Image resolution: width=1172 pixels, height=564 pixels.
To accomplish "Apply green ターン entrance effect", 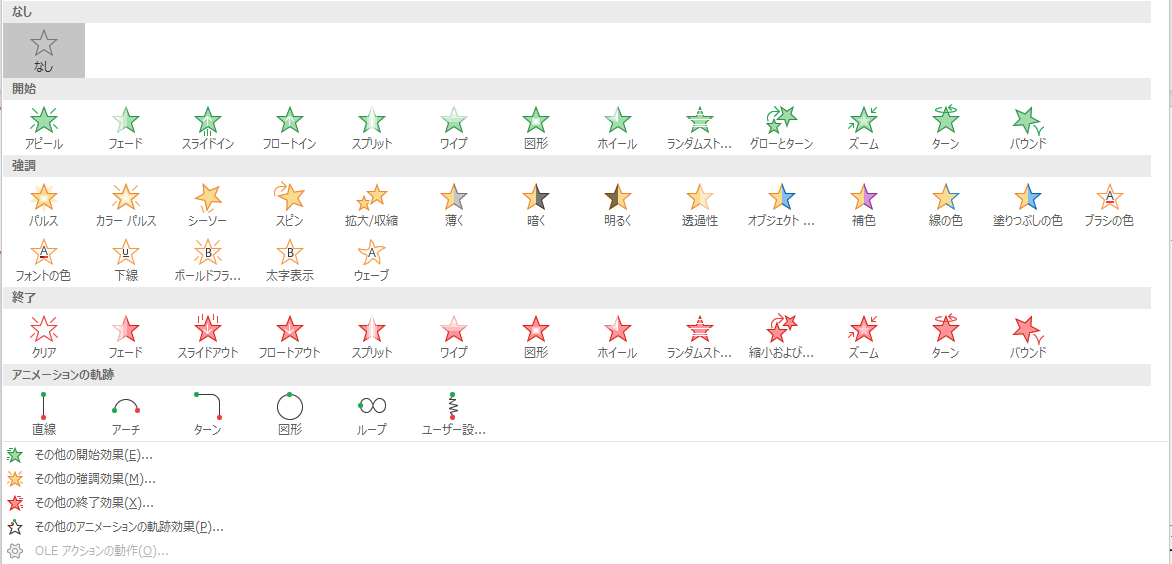I will point(946,128).
